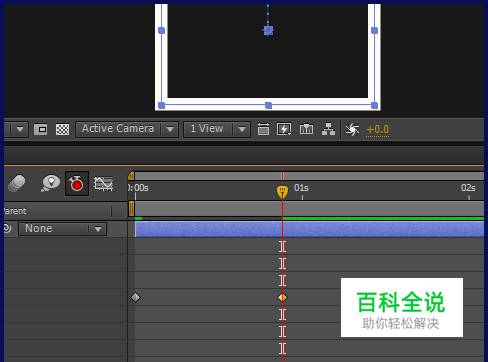This screenshot has height=362, width=488.
Task: Toggle the region of interest icon
Action: tap(41, 129)
